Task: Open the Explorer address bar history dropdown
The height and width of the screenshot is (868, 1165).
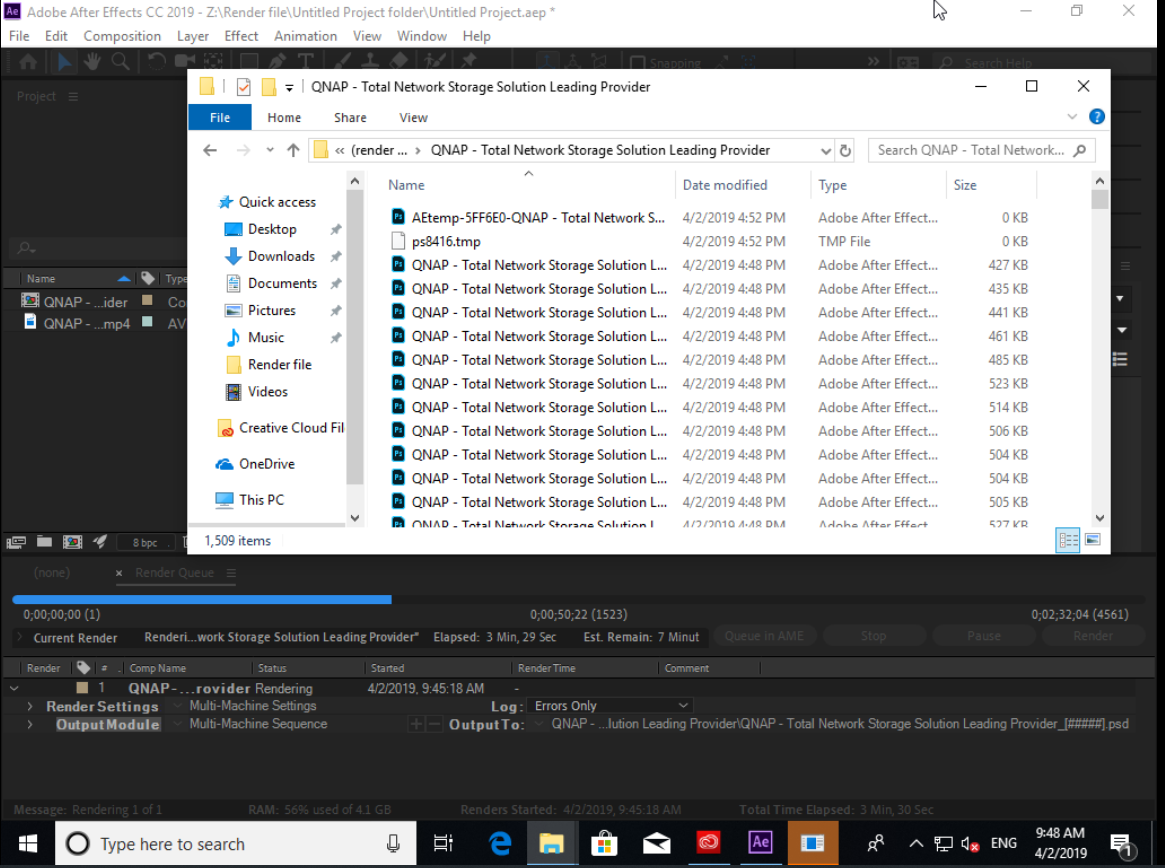Action: click(x=825, y=150)
